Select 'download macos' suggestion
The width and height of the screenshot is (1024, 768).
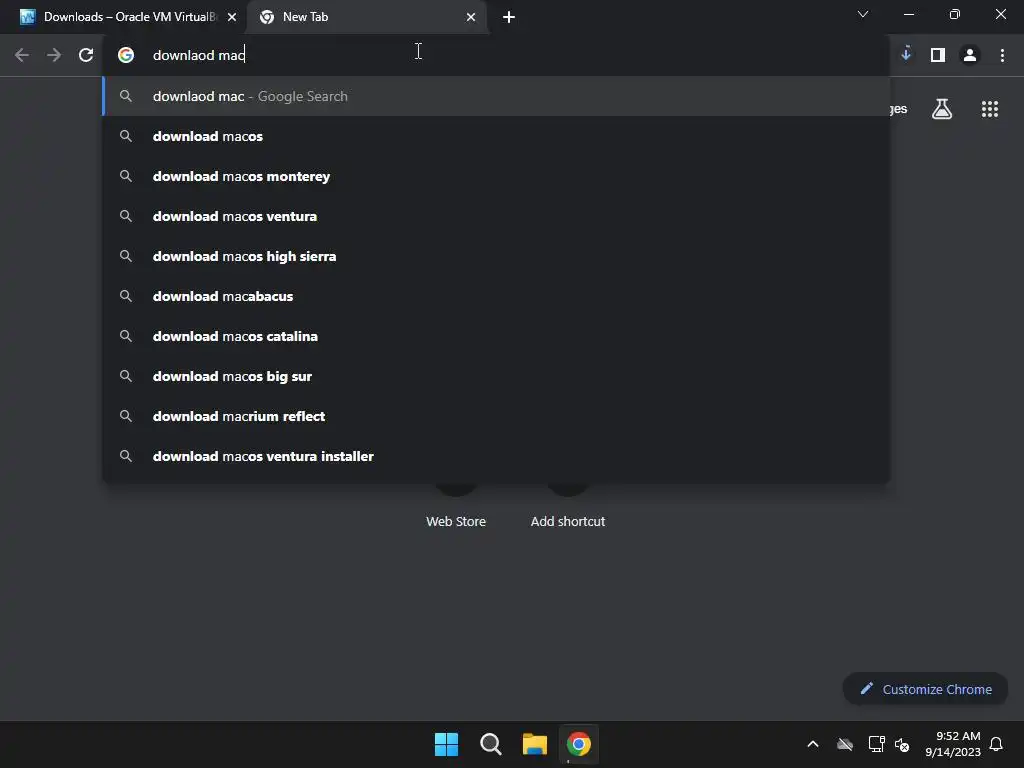[496, 136]
